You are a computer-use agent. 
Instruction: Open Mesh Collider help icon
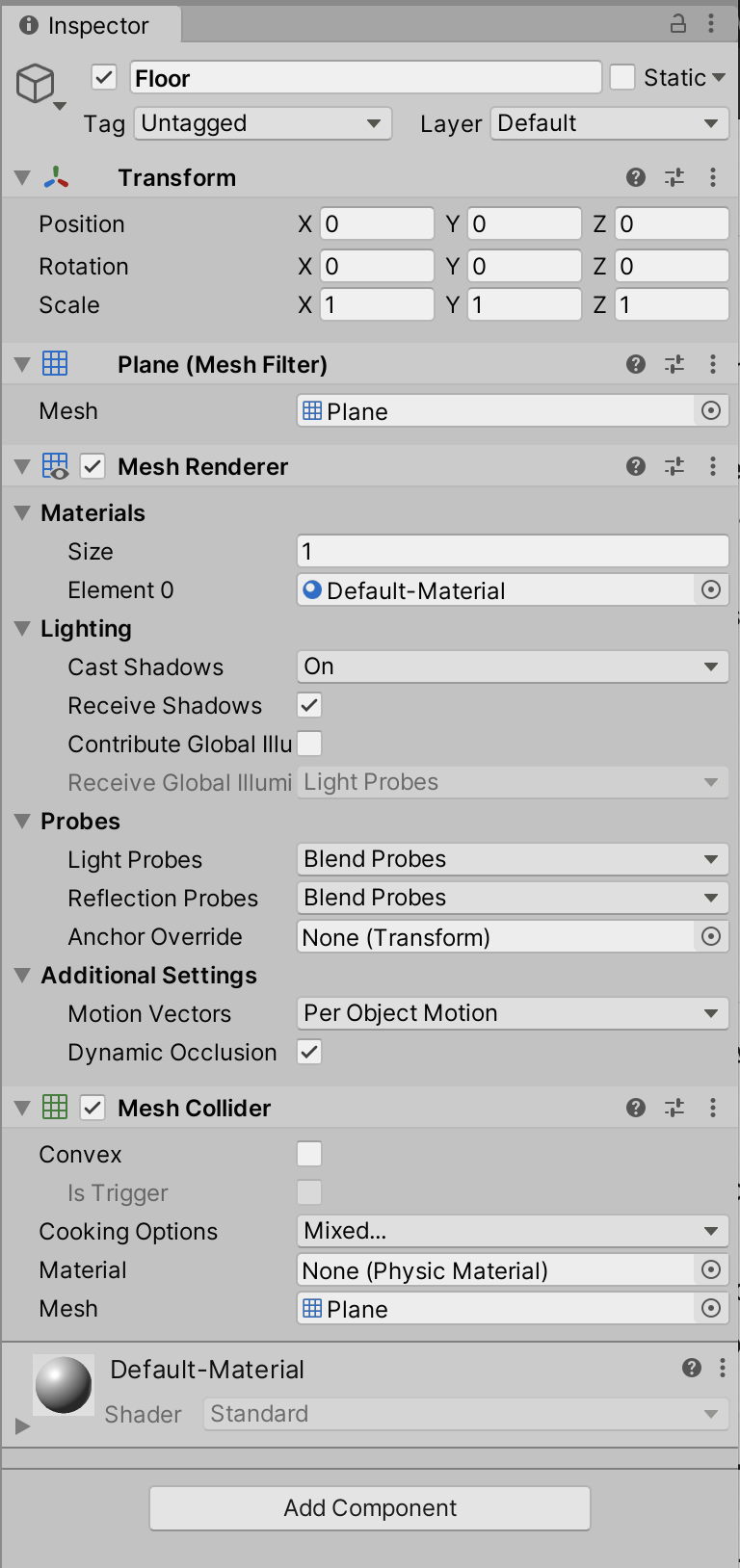click(635, 1108)
